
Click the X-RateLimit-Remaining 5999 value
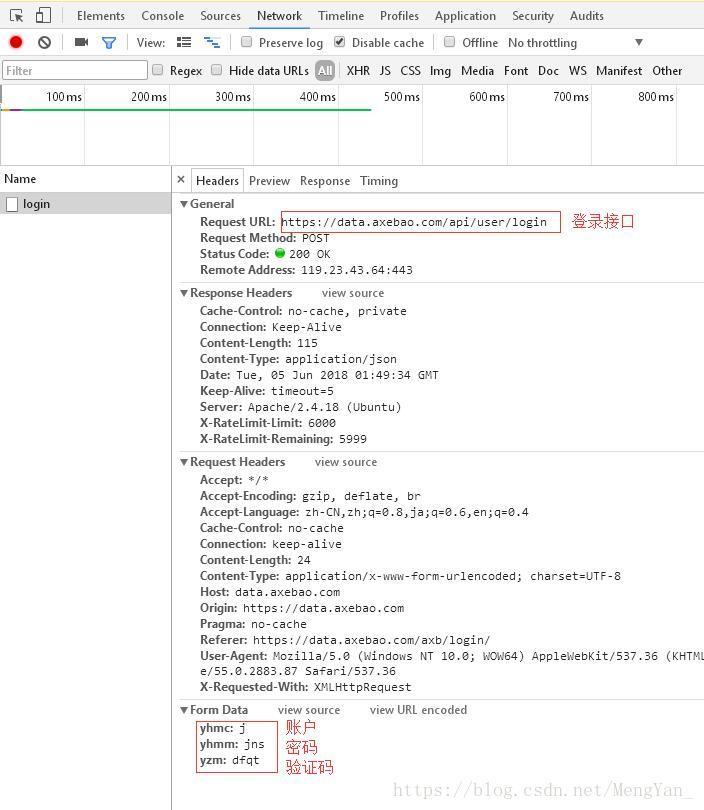click(x=353, y=439)
